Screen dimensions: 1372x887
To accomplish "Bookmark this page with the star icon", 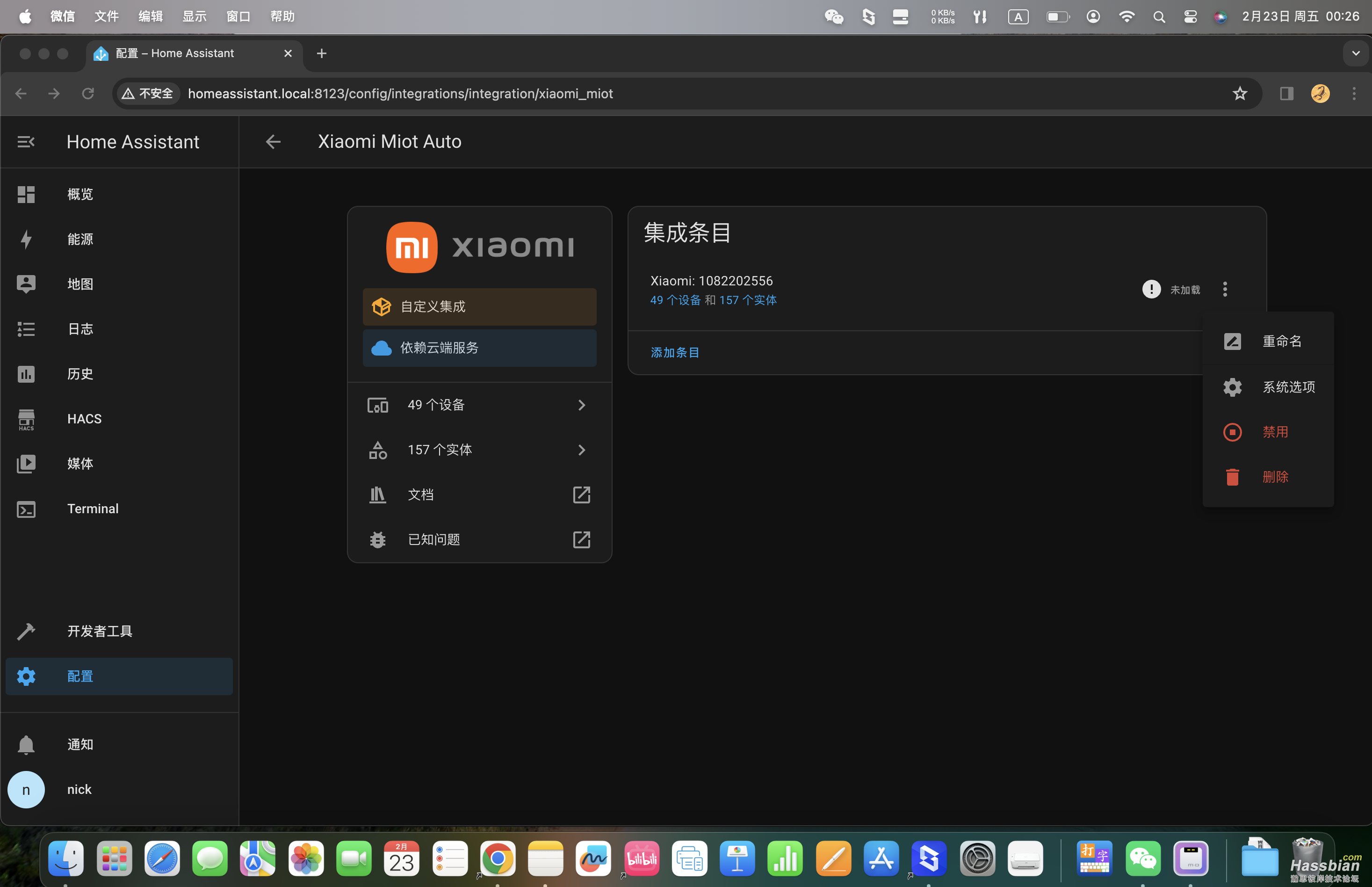I will pyautogui.click(x=1240, y=93).
